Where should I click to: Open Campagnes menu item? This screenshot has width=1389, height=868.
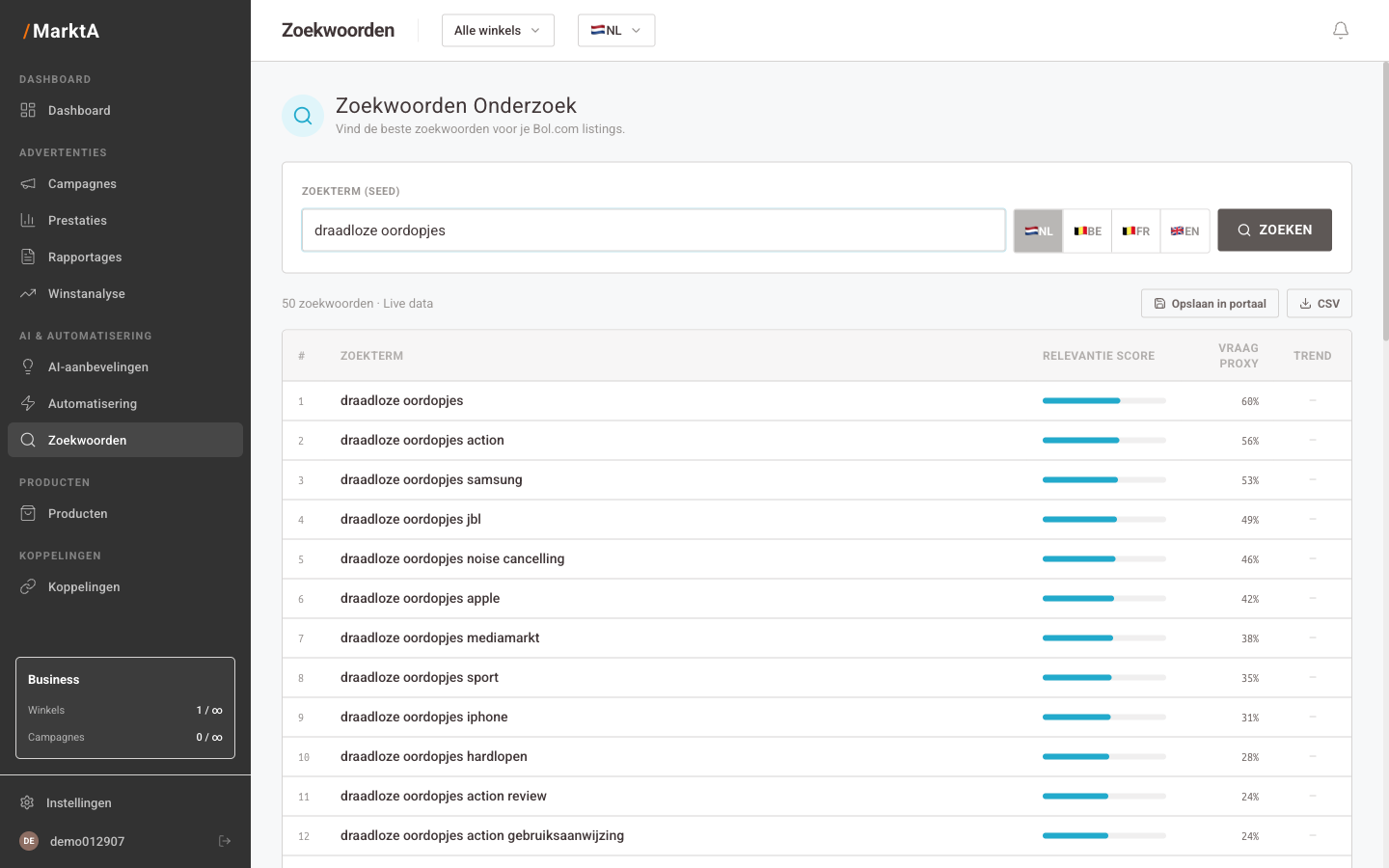click(x=125, y=183)
